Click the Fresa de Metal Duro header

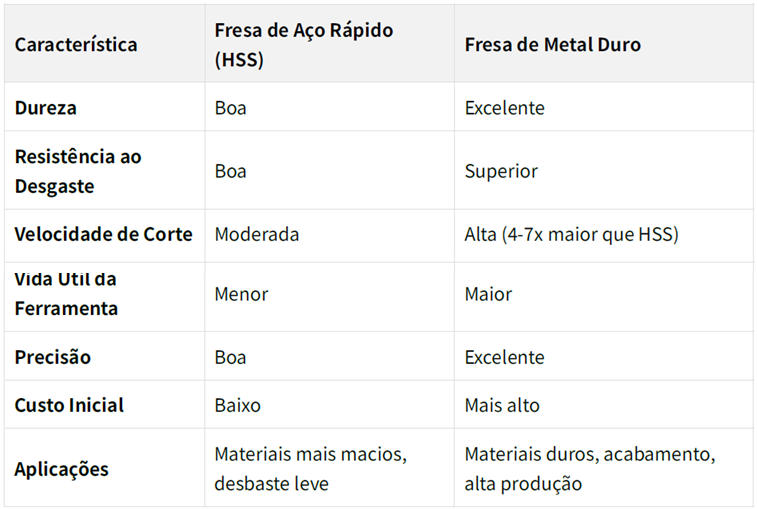click(x=552, y=45)
